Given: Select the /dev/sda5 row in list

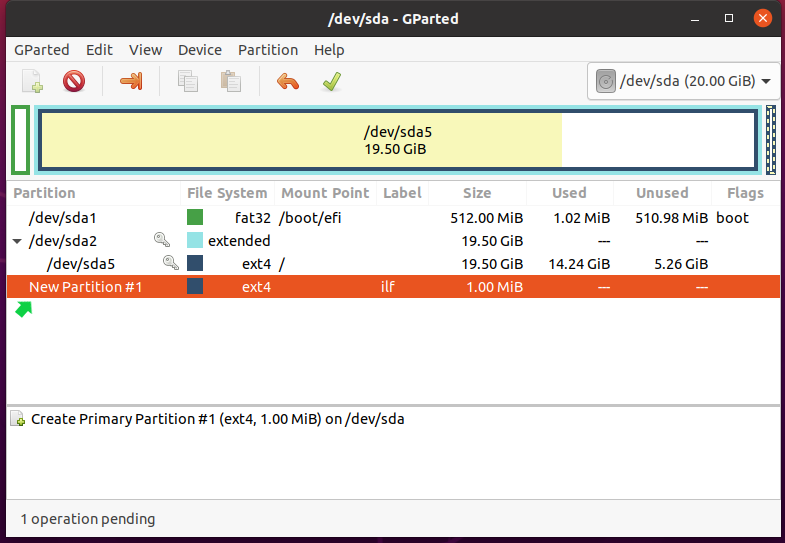Looking at the screenshot, I should pyautogui.click(x=393, y=264).
